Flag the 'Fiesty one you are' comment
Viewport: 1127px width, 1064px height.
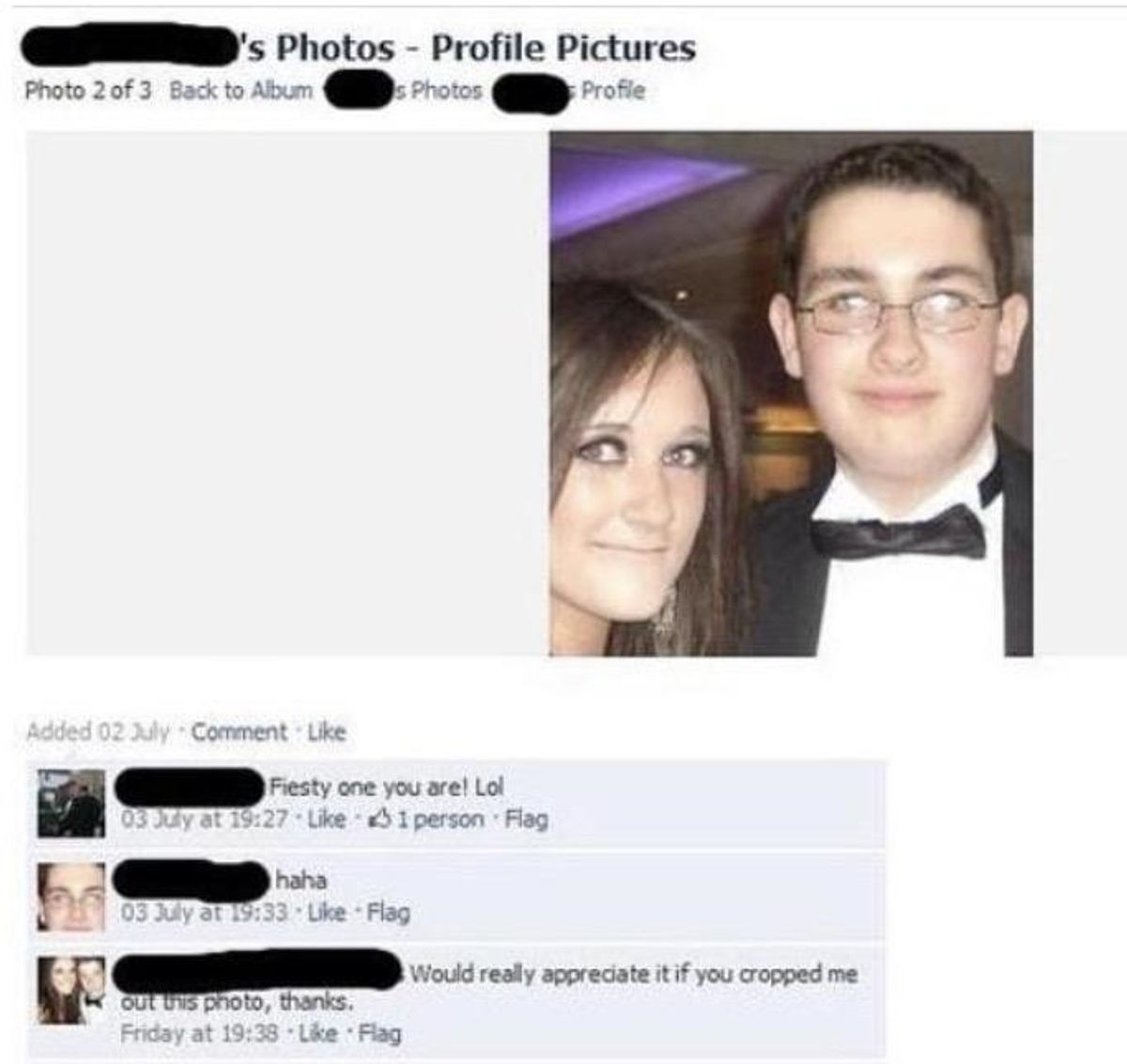coord(526,819)
